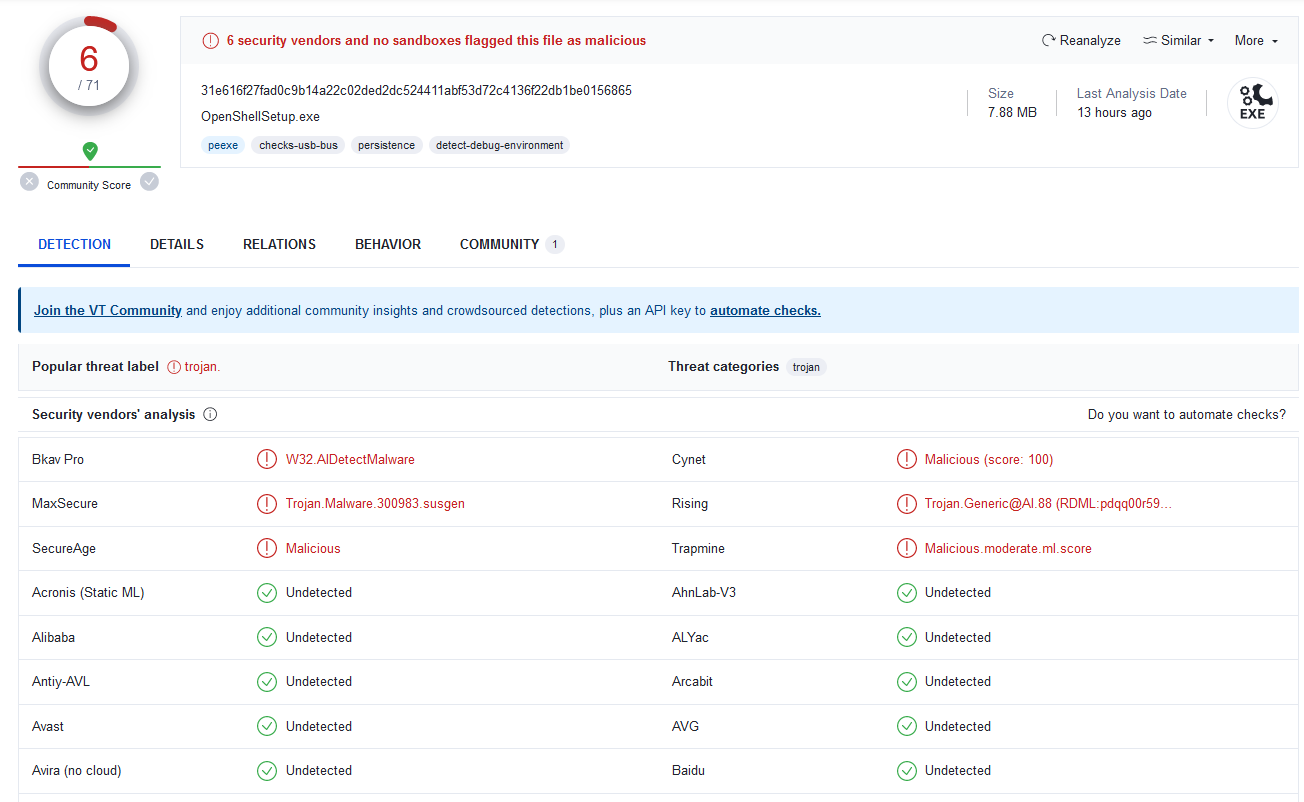Click the green check icon beside Baidu Undetected
This screenshot has width=1304, height=802.
coord(907,770)
